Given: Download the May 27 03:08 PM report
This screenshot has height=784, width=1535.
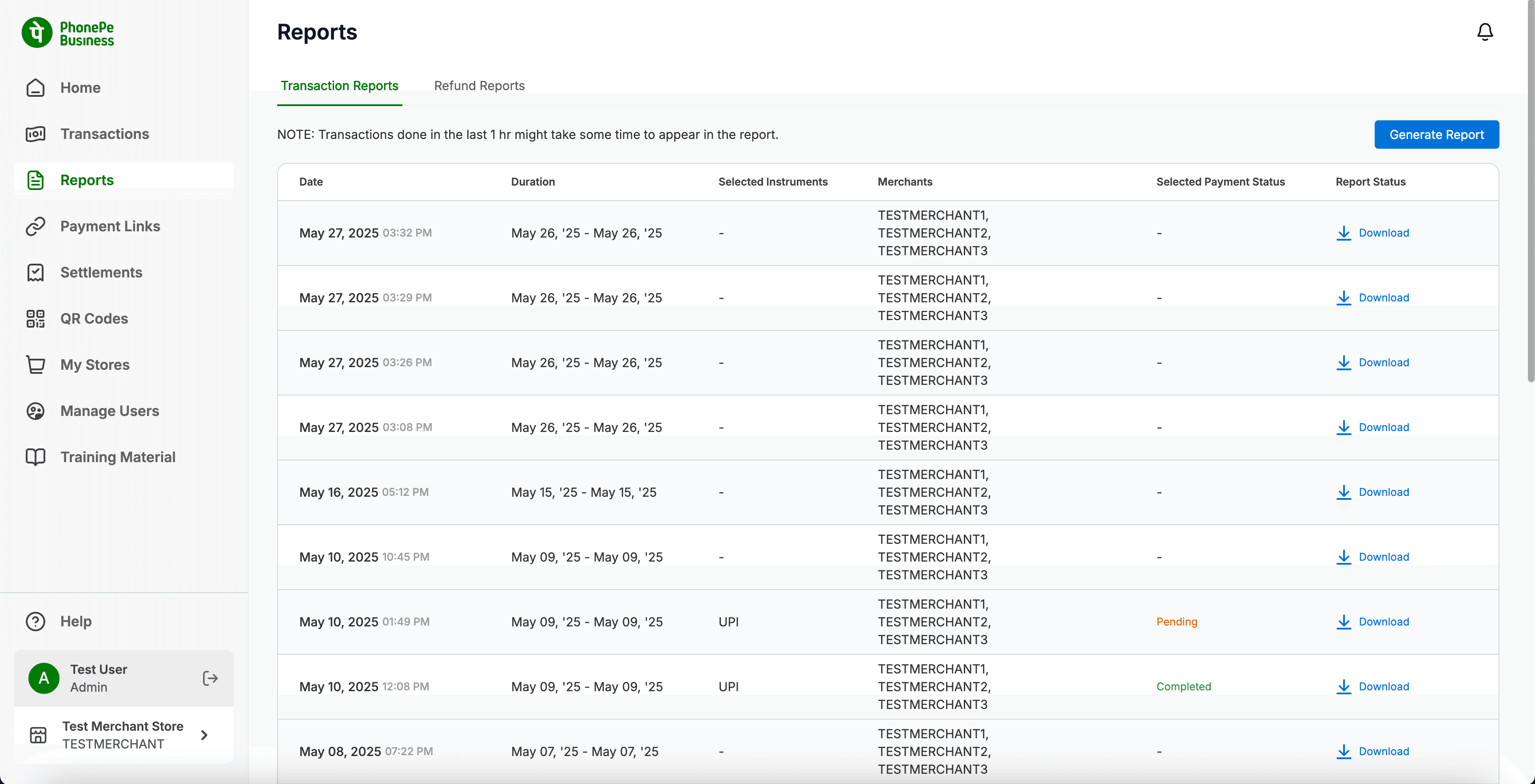Looking at the screenshot, I should (x=1372, y=428).
